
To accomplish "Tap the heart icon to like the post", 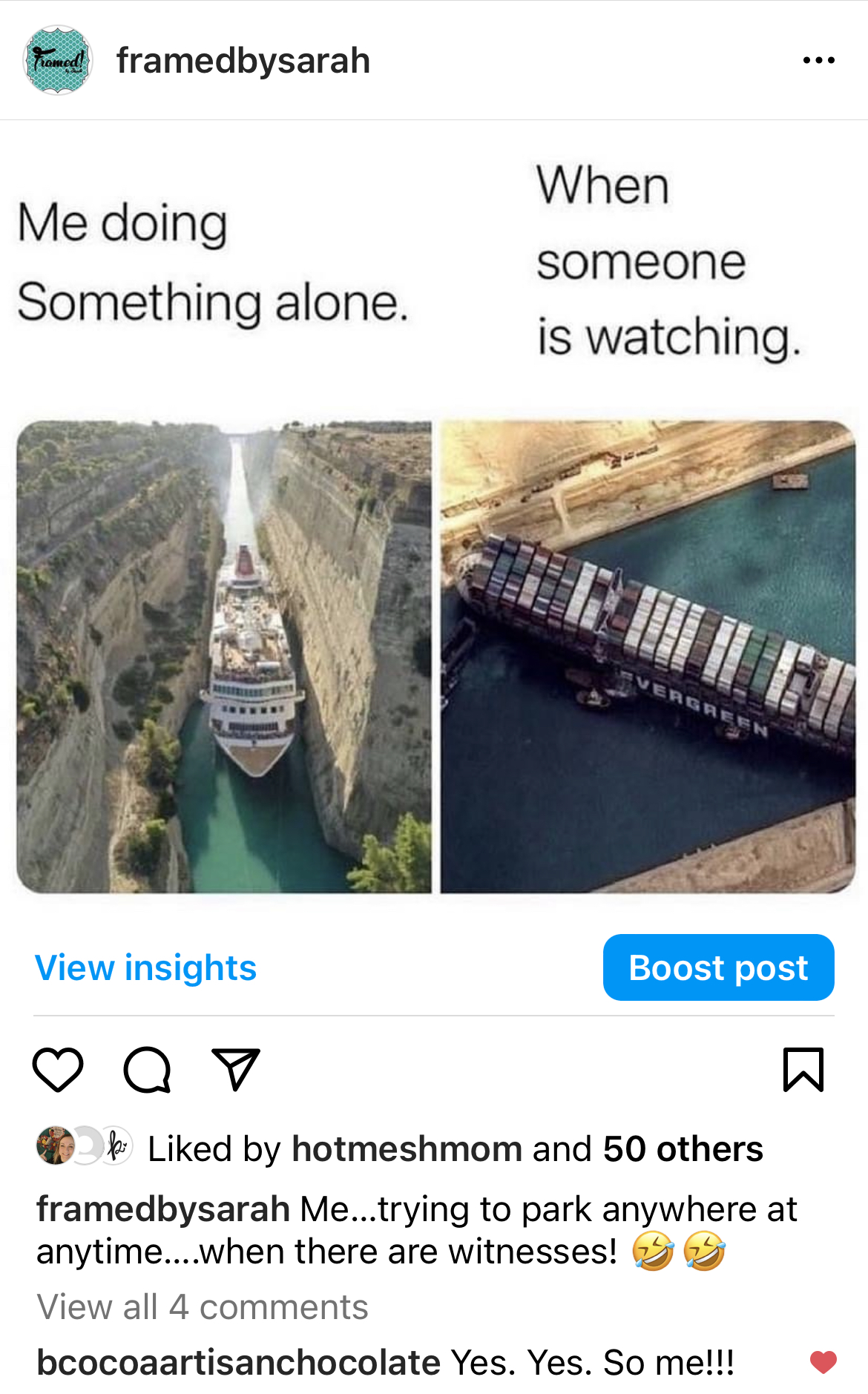I will [58, 1070].
